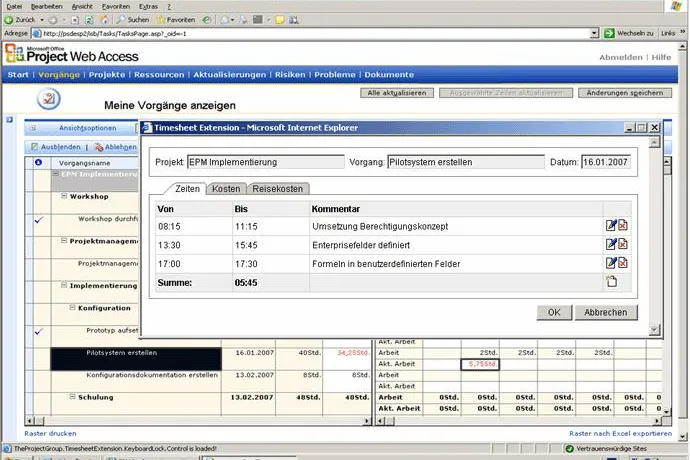This screenshot has width=690, height=460.
Task: Edit the 13:30 Enterprisefelder entry
Action: (x=611, y=244)
